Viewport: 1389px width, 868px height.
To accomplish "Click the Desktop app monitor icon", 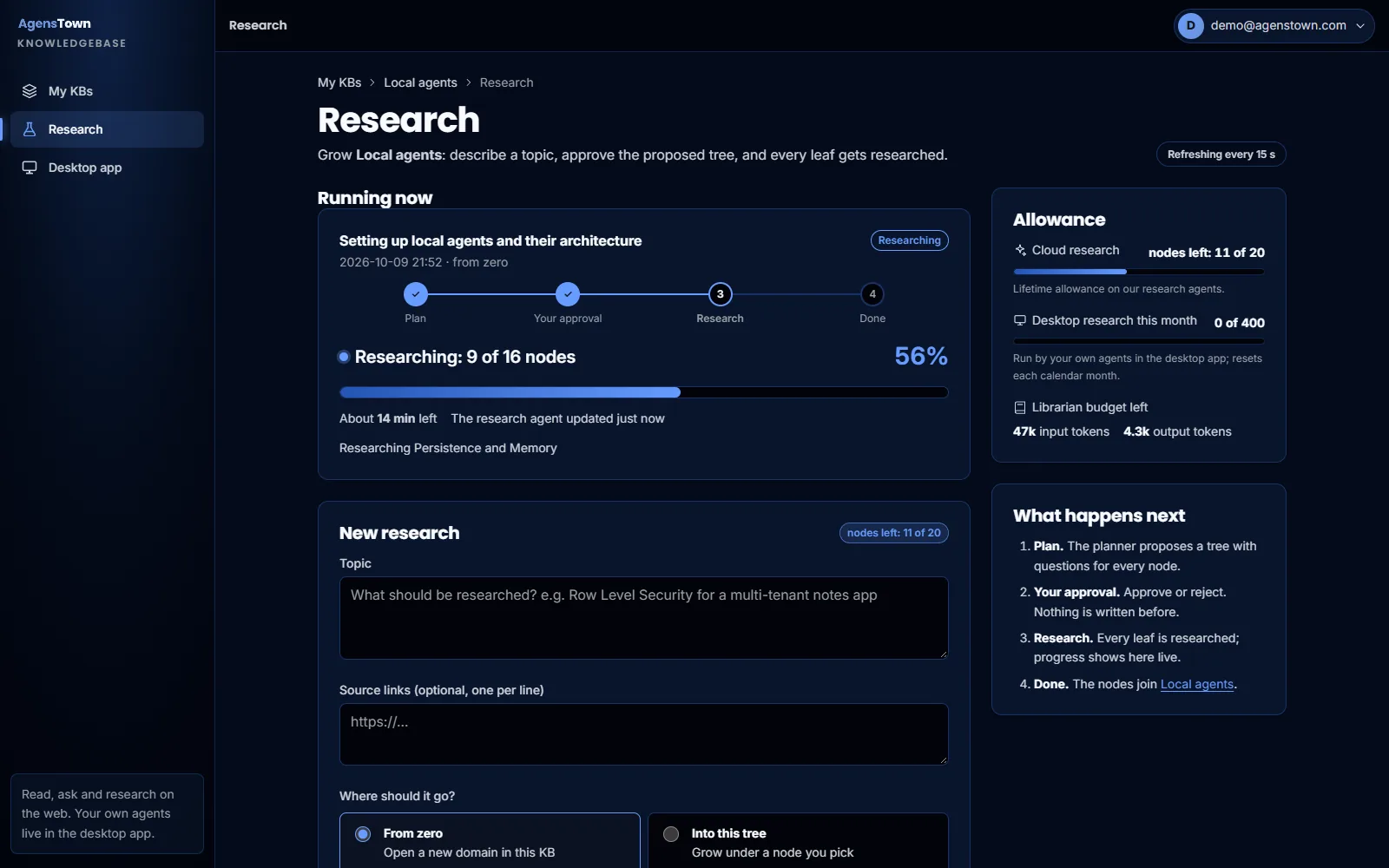I will (x=30, y=168).
